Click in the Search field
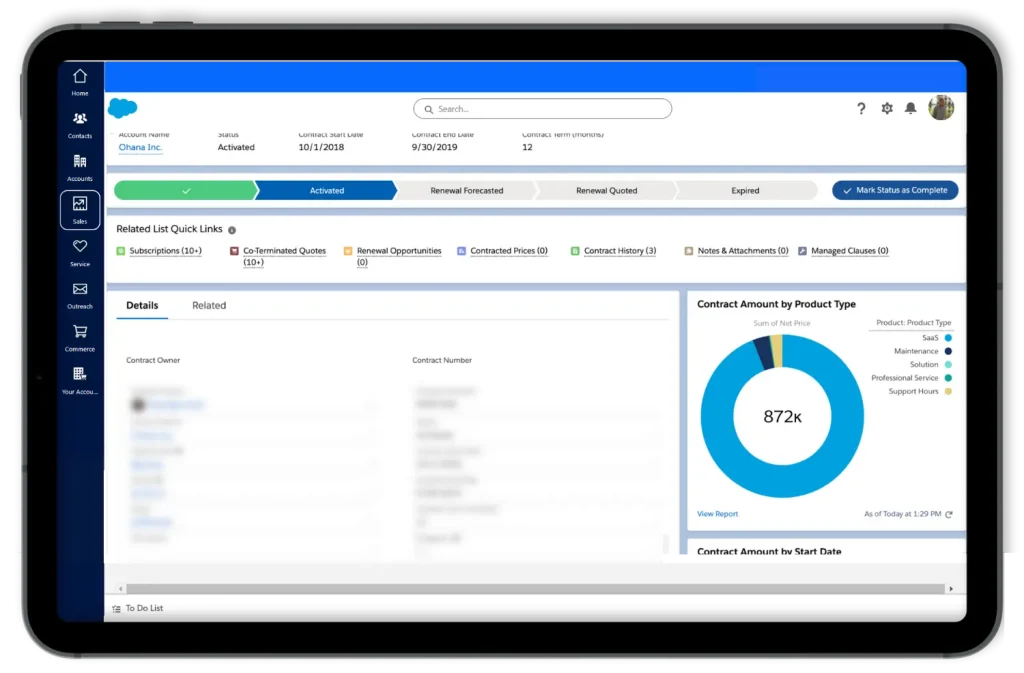 pyautogui.click(x=542, y=109)
